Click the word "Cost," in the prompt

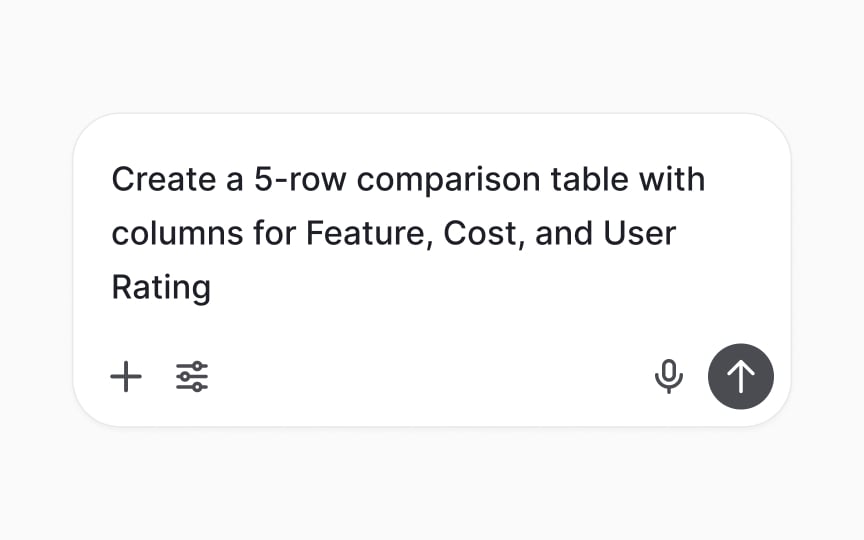pos(484,233)
